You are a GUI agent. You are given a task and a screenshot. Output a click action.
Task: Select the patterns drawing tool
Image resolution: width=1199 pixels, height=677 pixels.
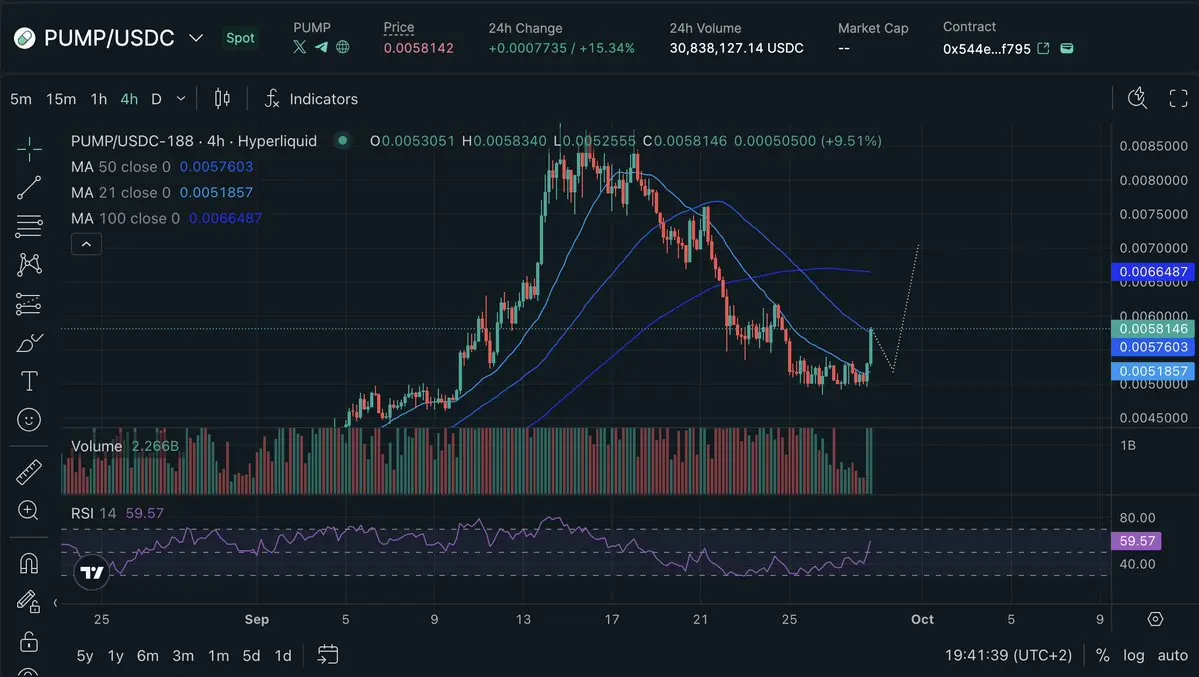coord(29,265)
